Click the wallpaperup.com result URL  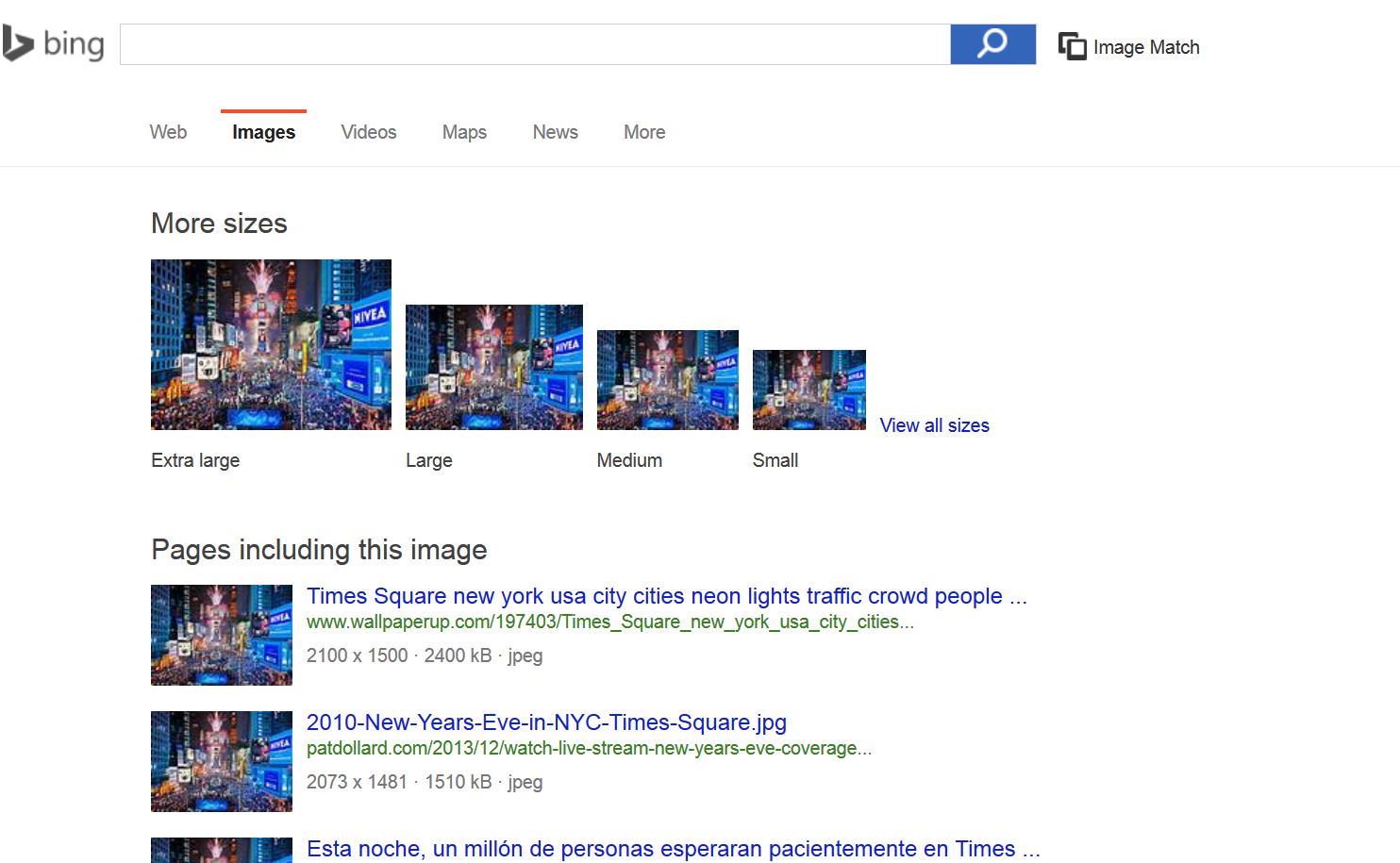coord(610,622)
